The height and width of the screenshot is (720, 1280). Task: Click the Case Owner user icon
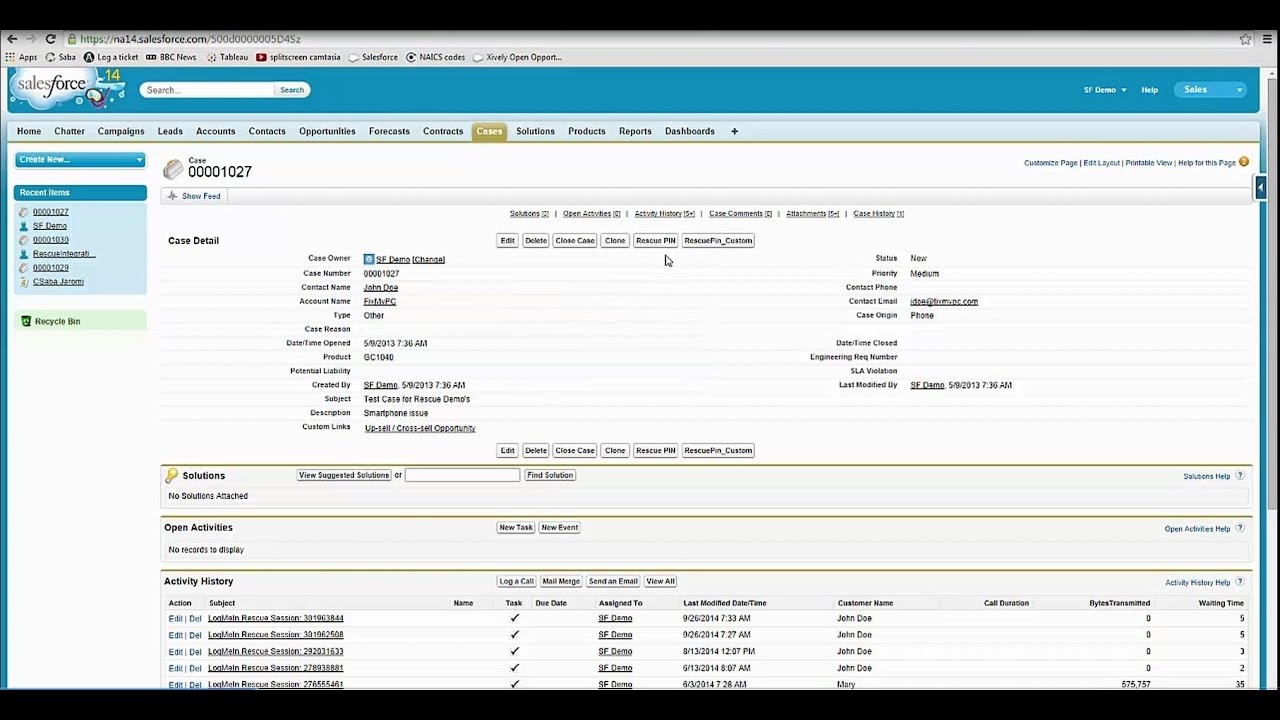click(x=369, y=259)
